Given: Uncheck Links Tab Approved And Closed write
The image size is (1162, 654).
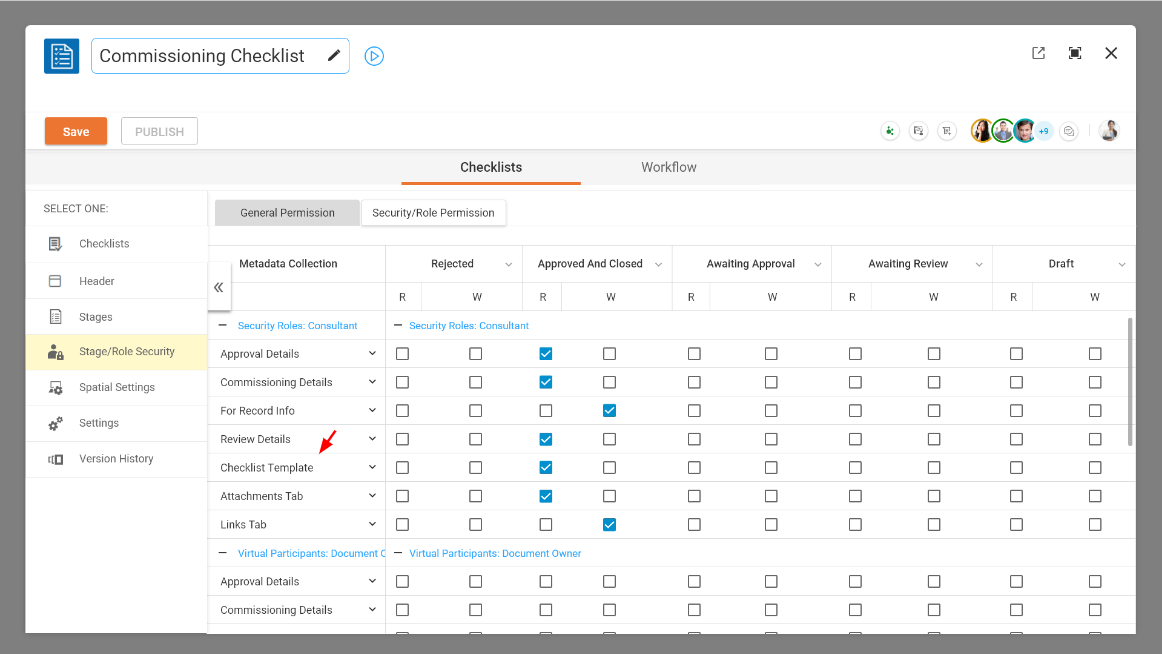Looking at the screenshot, I should 609,524.
